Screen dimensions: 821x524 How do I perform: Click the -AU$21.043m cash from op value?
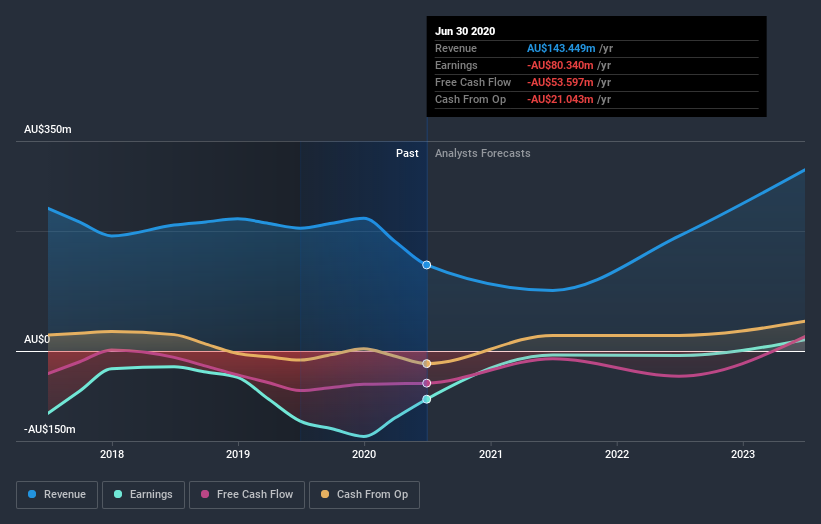coord(560,99)
